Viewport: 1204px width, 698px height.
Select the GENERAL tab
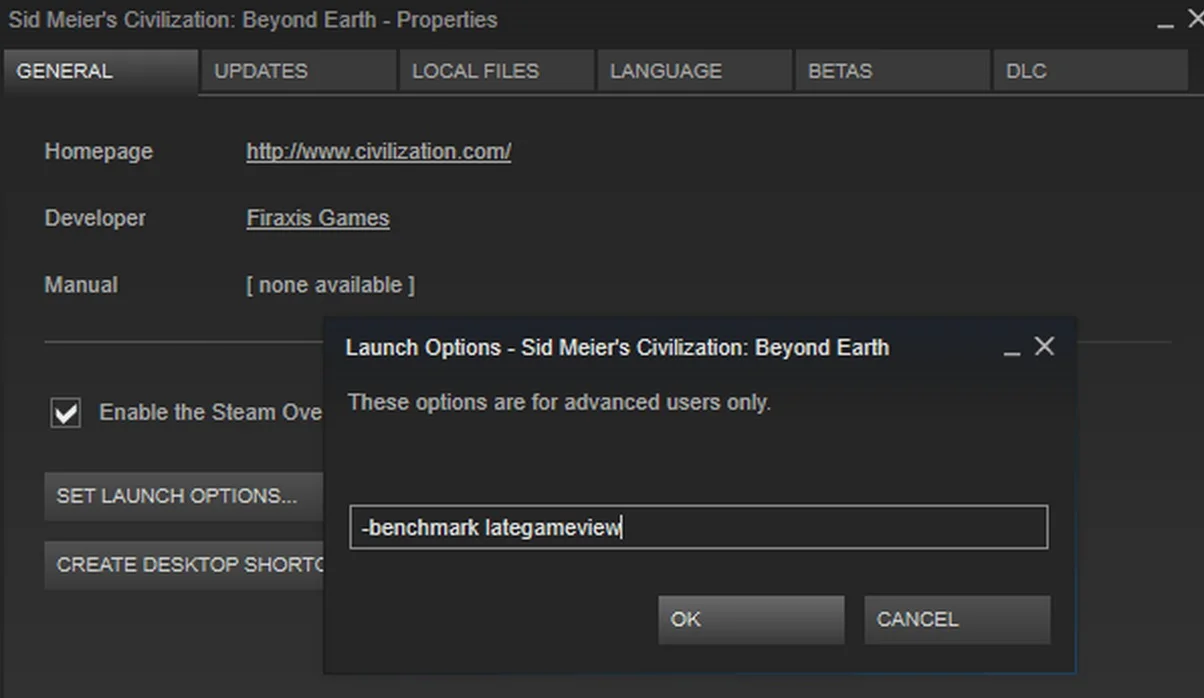100,71
